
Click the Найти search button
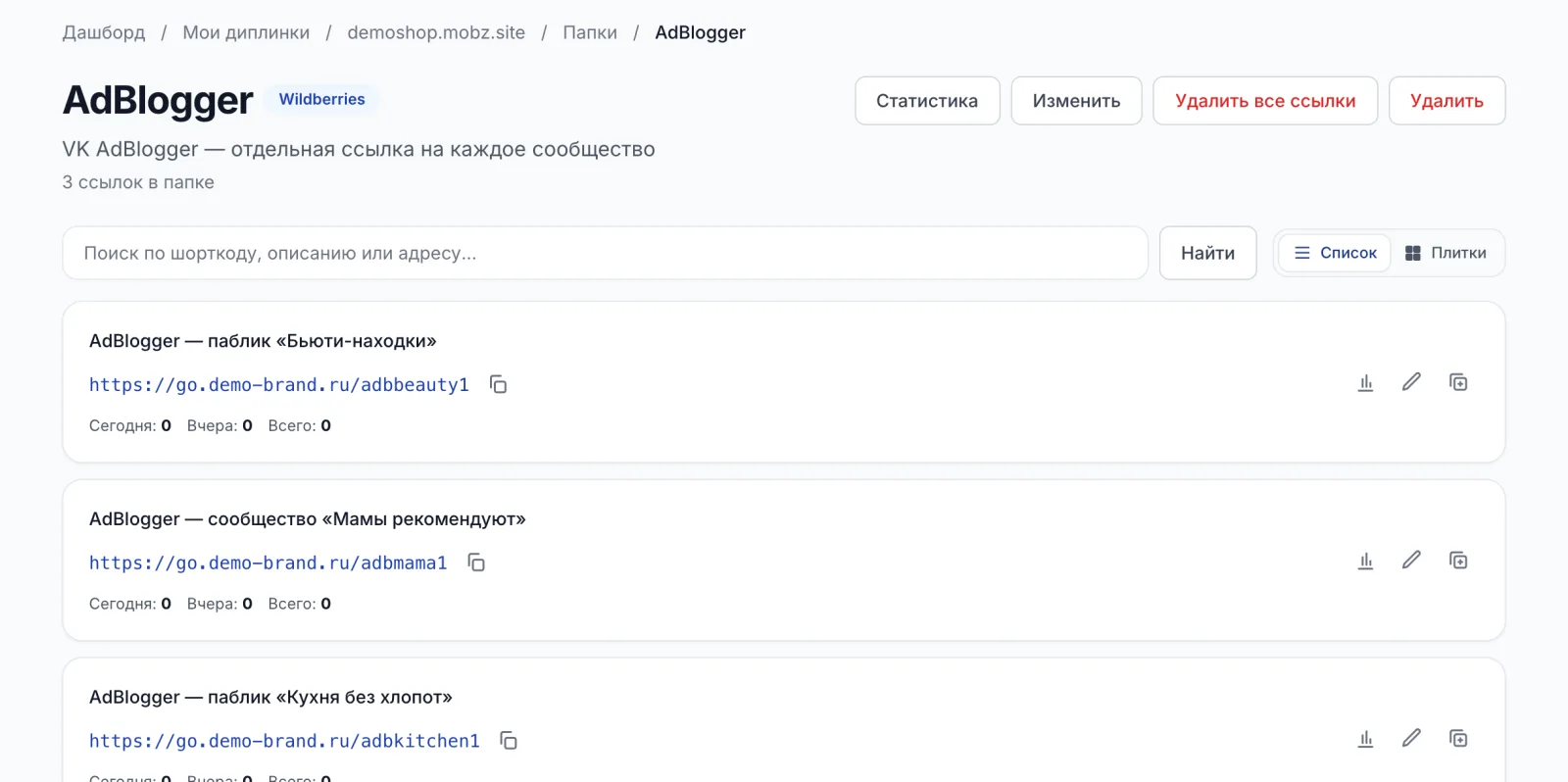click(x=1207, y=253)
